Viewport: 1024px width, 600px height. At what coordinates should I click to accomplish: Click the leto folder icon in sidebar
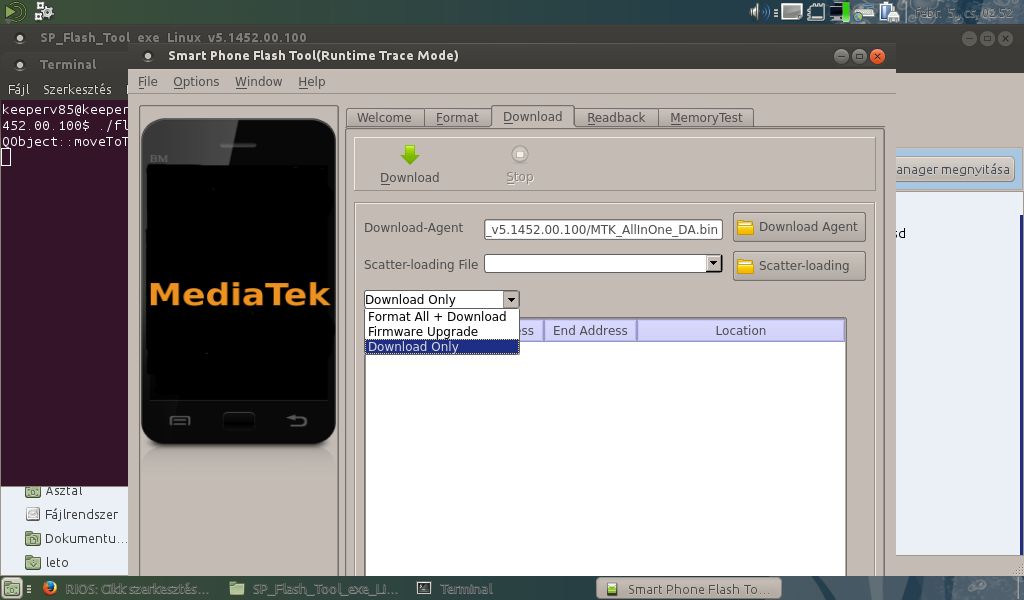pyautogui.click(x=33, y=562)
